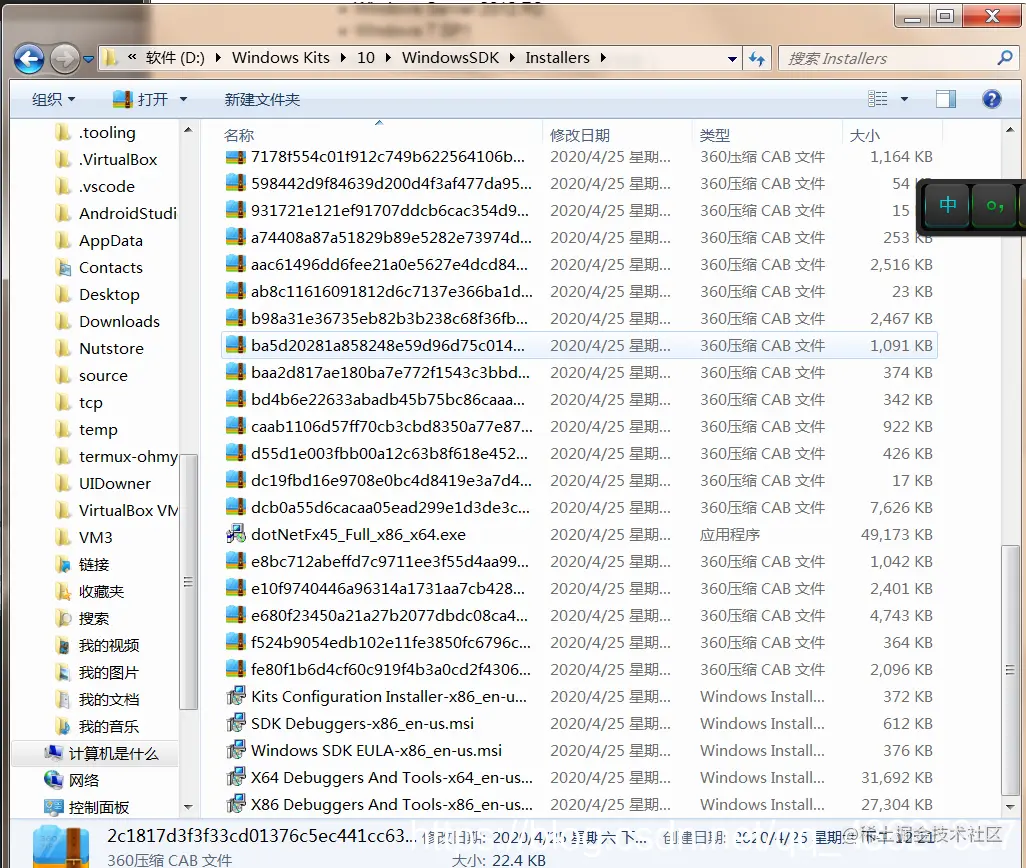1026x868 pixels.
Task: Toggle the preview pane icon
Action: click(x=946, y=99)
